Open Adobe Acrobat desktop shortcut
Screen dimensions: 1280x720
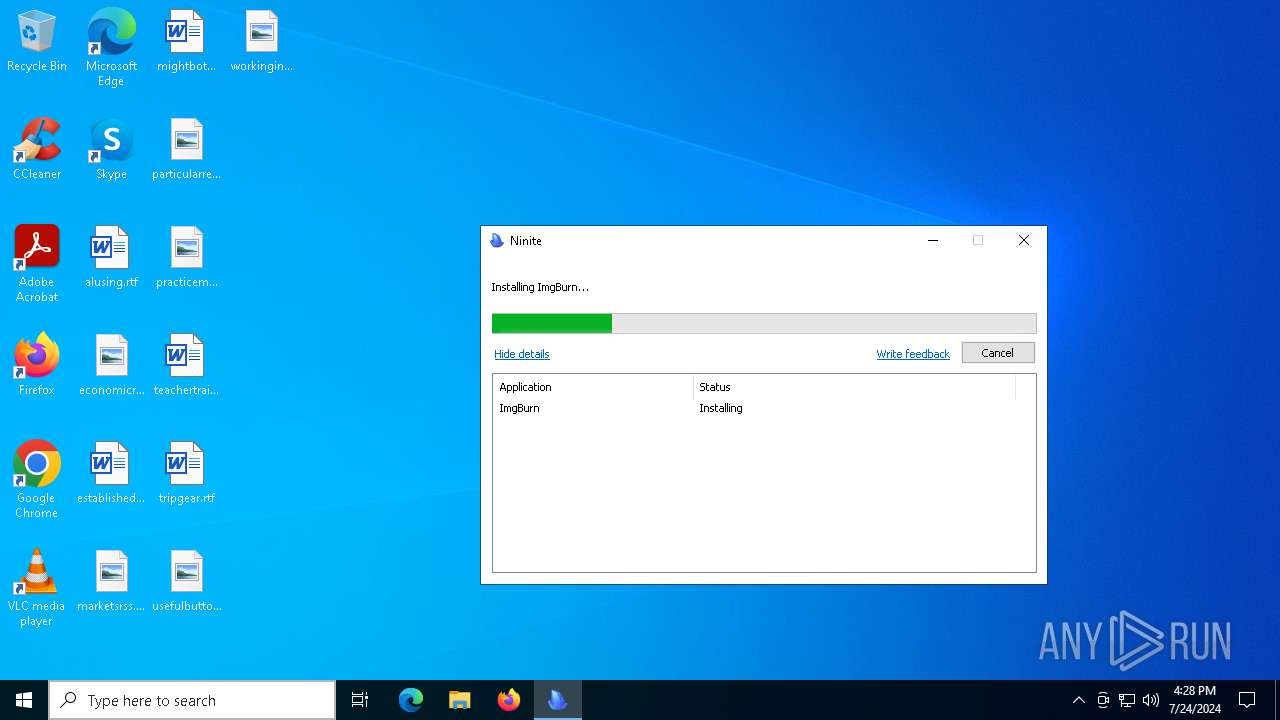(37, 264)
